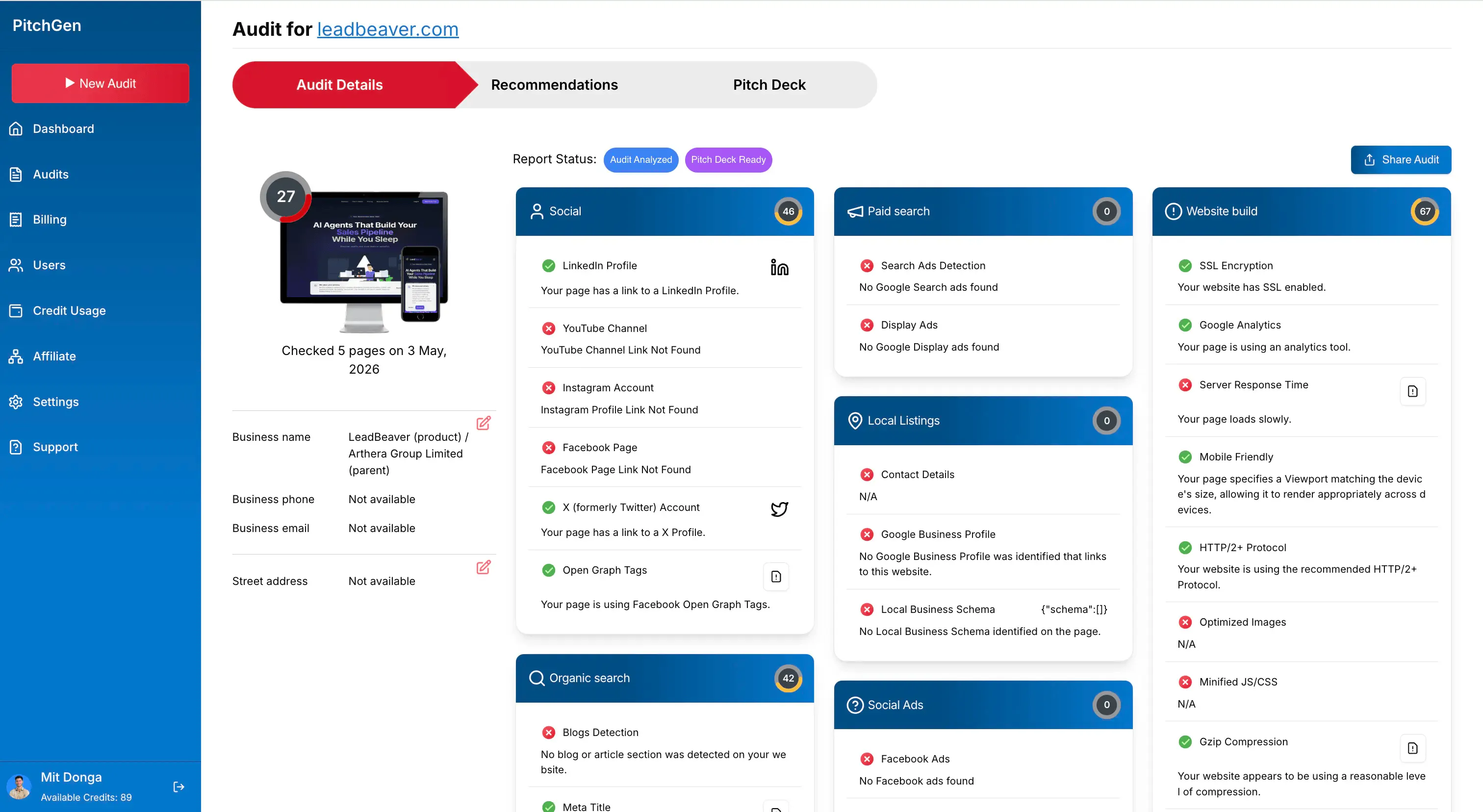Click the red X beside YouTube Channel

click(549, 329)
